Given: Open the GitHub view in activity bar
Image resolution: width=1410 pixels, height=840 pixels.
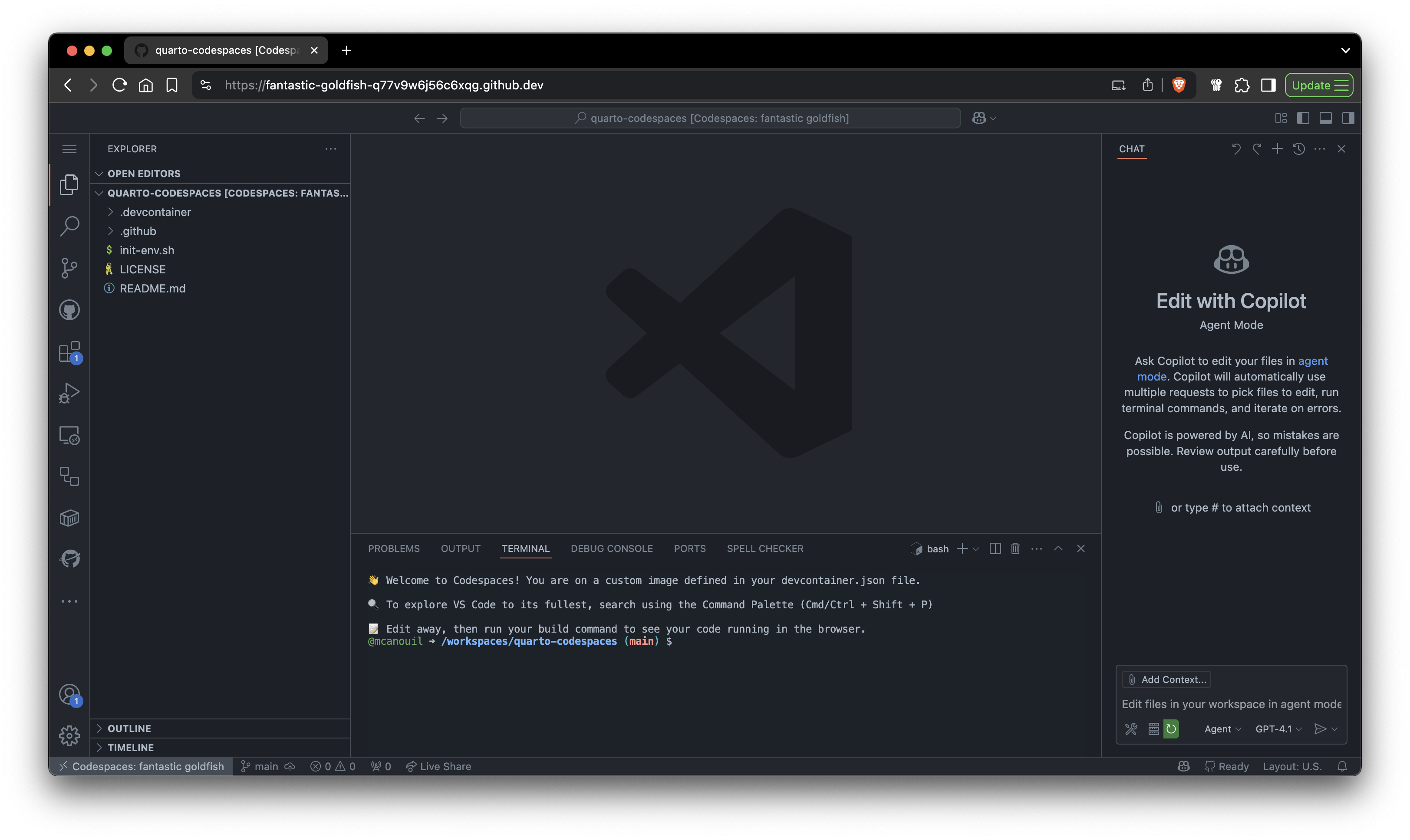Looking at the screenshot, I should (x=69, y=310).
